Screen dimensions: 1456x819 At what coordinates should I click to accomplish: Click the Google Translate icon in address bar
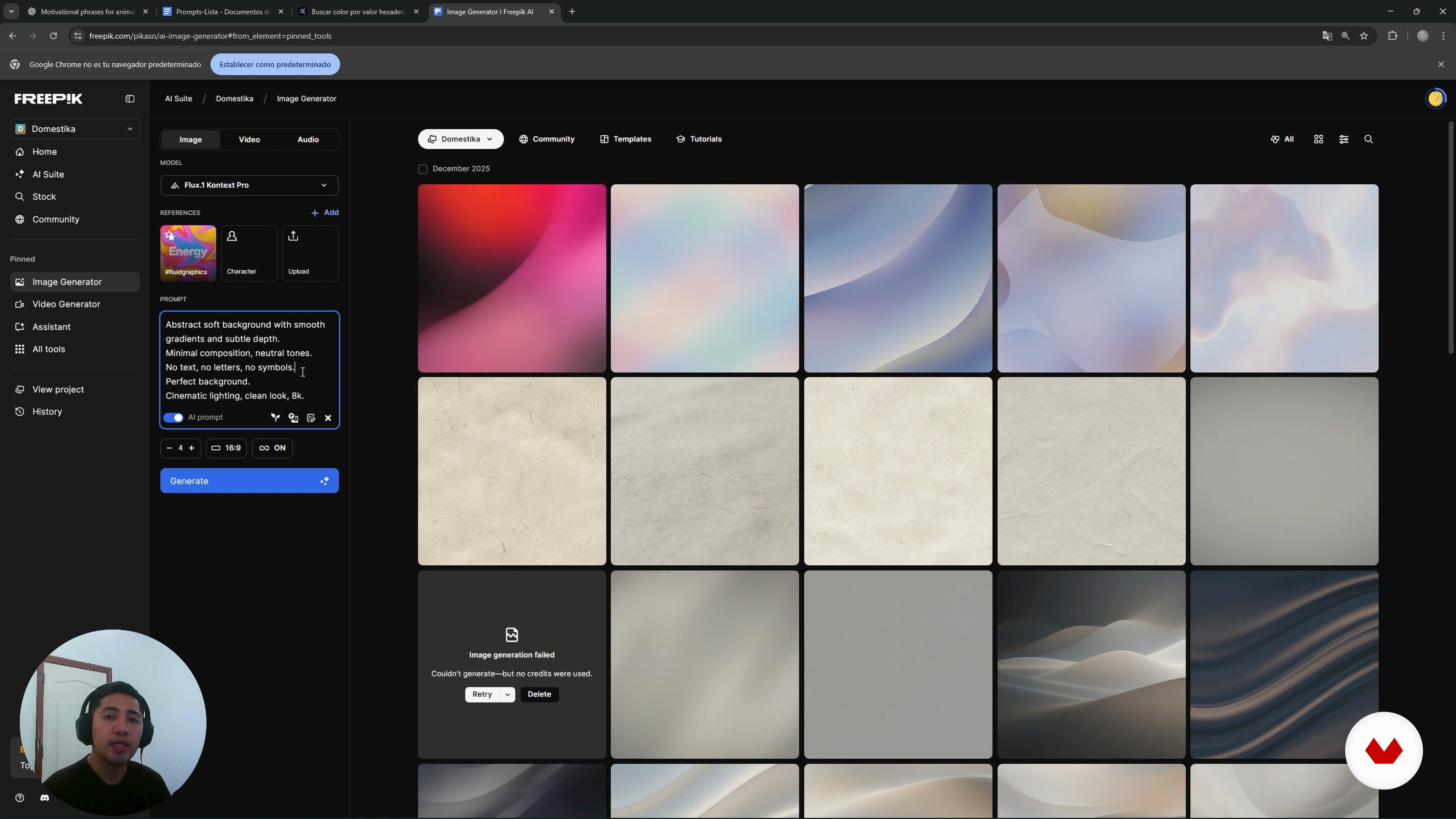coord(1328,36)
